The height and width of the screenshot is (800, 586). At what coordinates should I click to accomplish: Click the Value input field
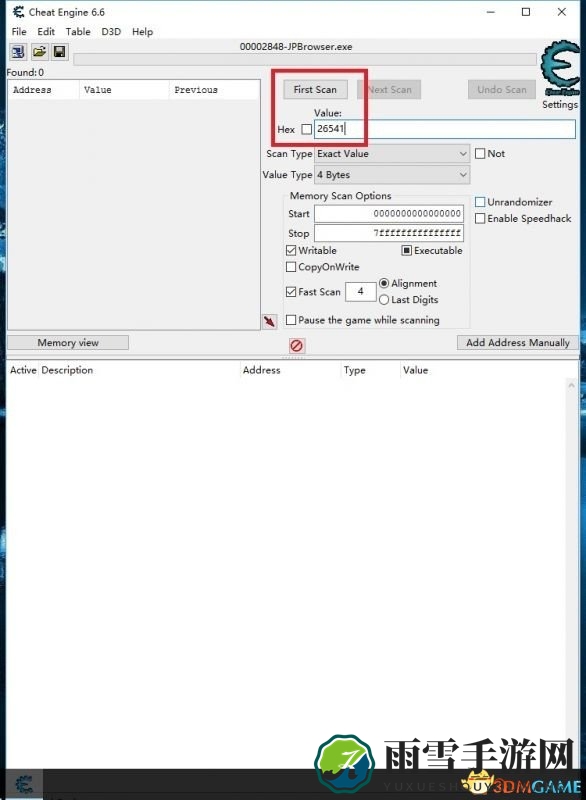[445, 129]
